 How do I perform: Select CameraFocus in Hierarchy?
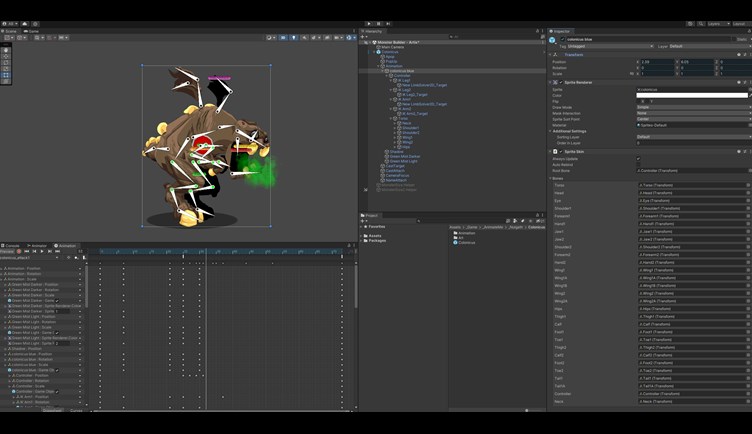(x=398, y=176)
